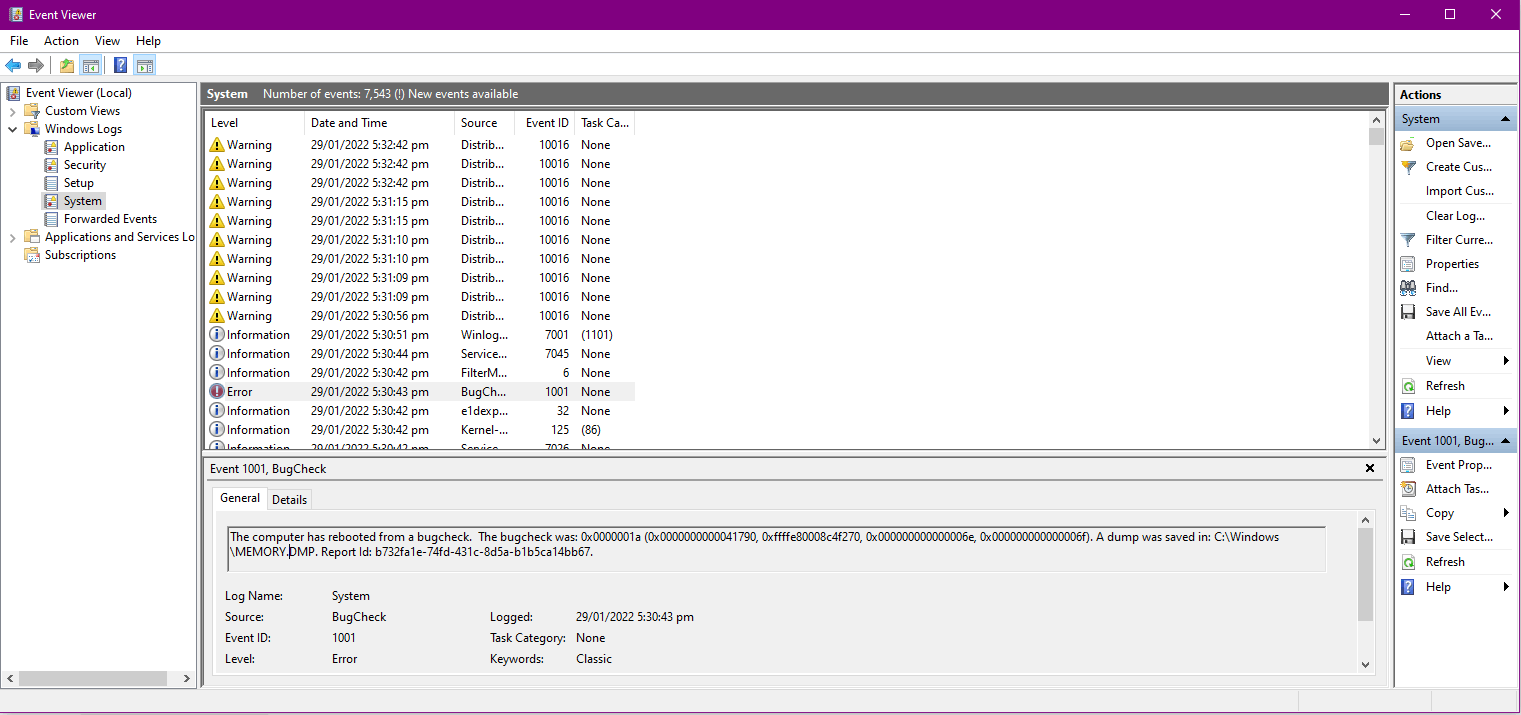Select the Security log in tree
The width and height of the screenshot is (1521, 715).
84,165
